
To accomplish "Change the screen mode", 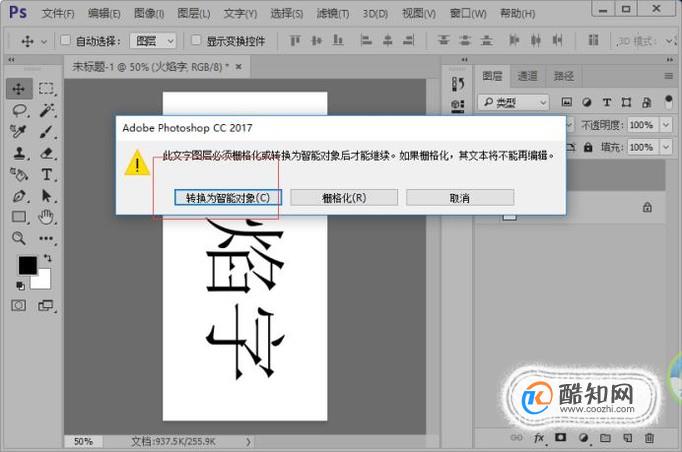I will 45,306.
